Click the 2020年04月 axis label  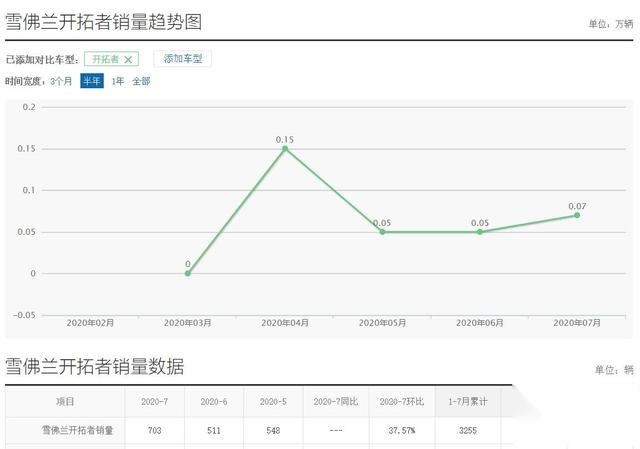click(x=285, y=323)
